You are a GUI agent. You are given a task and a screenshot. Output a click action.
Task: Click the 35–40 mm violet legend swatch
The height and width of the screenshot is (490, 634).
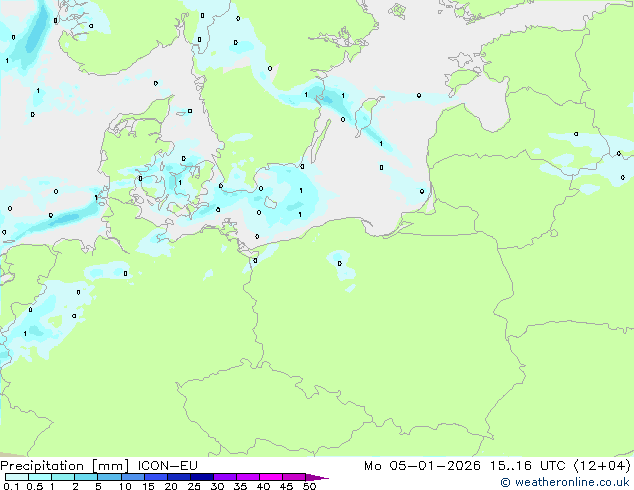[248, 477]
